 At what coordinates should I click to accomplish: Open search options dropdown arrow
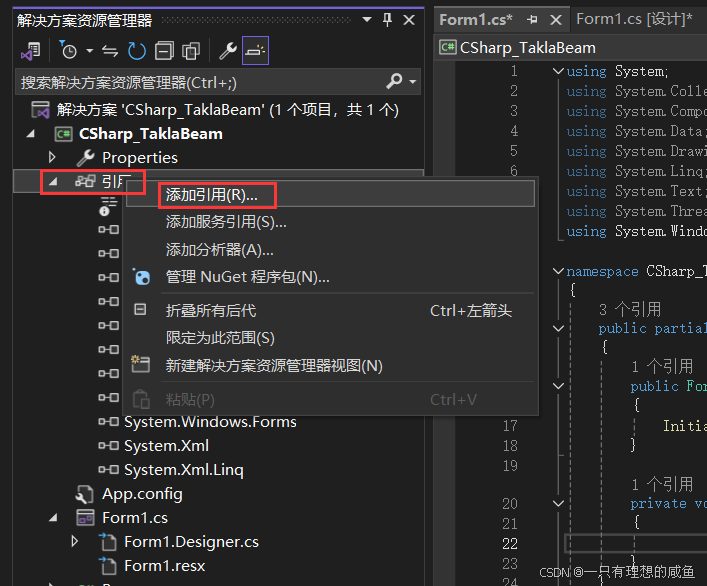tap(413, 82)
